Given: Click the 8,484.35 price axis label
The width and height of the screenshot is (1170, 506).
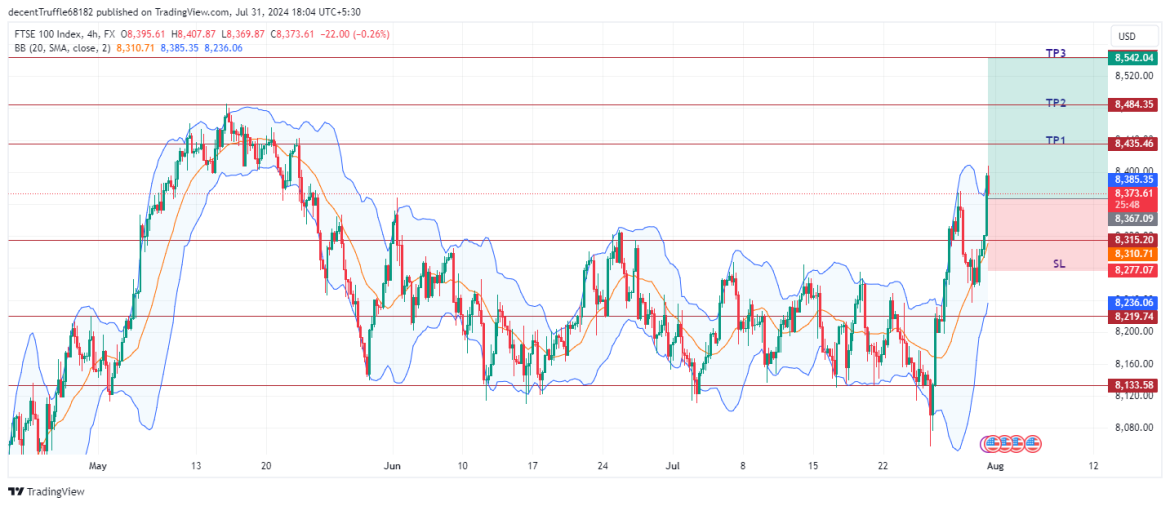Looking at the screenshot, I should [x=1134, y=104].
